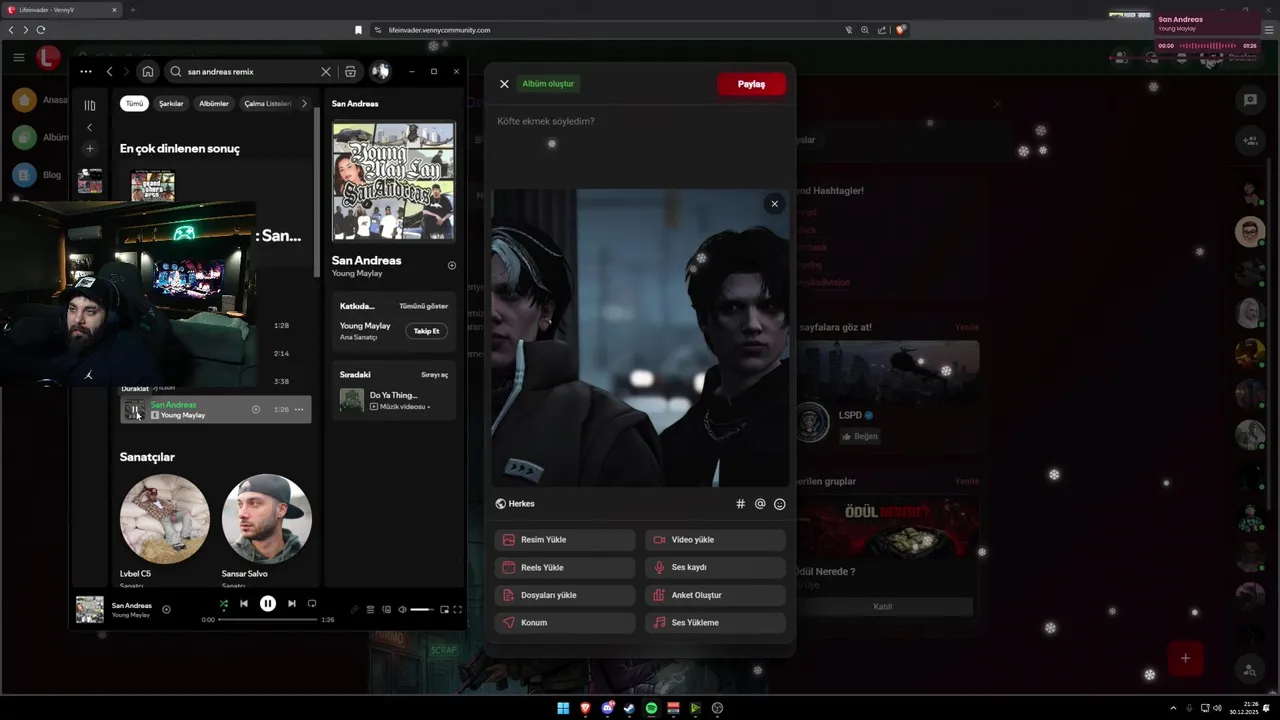Choose Reels Yükle option
The image size is (1280, 720).
(565, 567)
